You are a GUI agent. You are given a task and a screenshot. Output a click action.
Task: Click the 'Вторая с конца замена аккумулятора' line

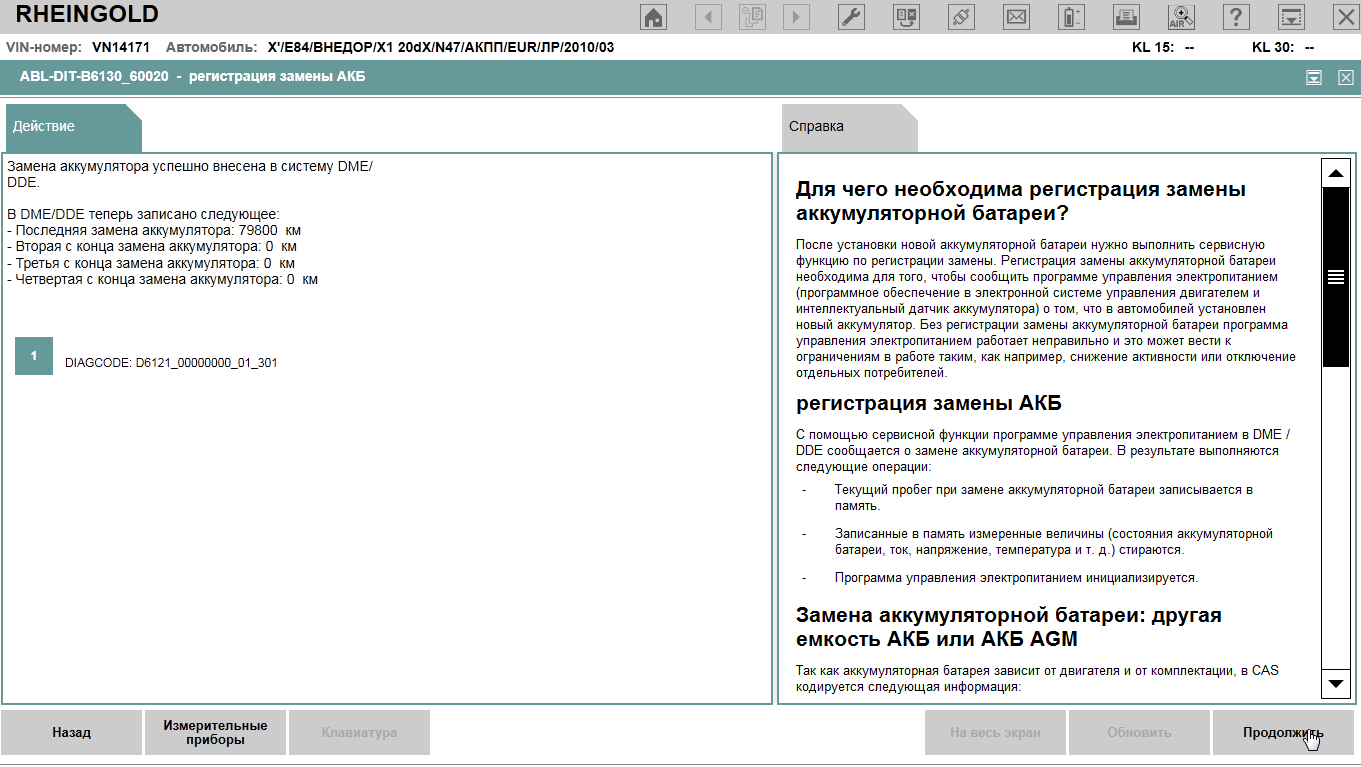coord(152,246)
